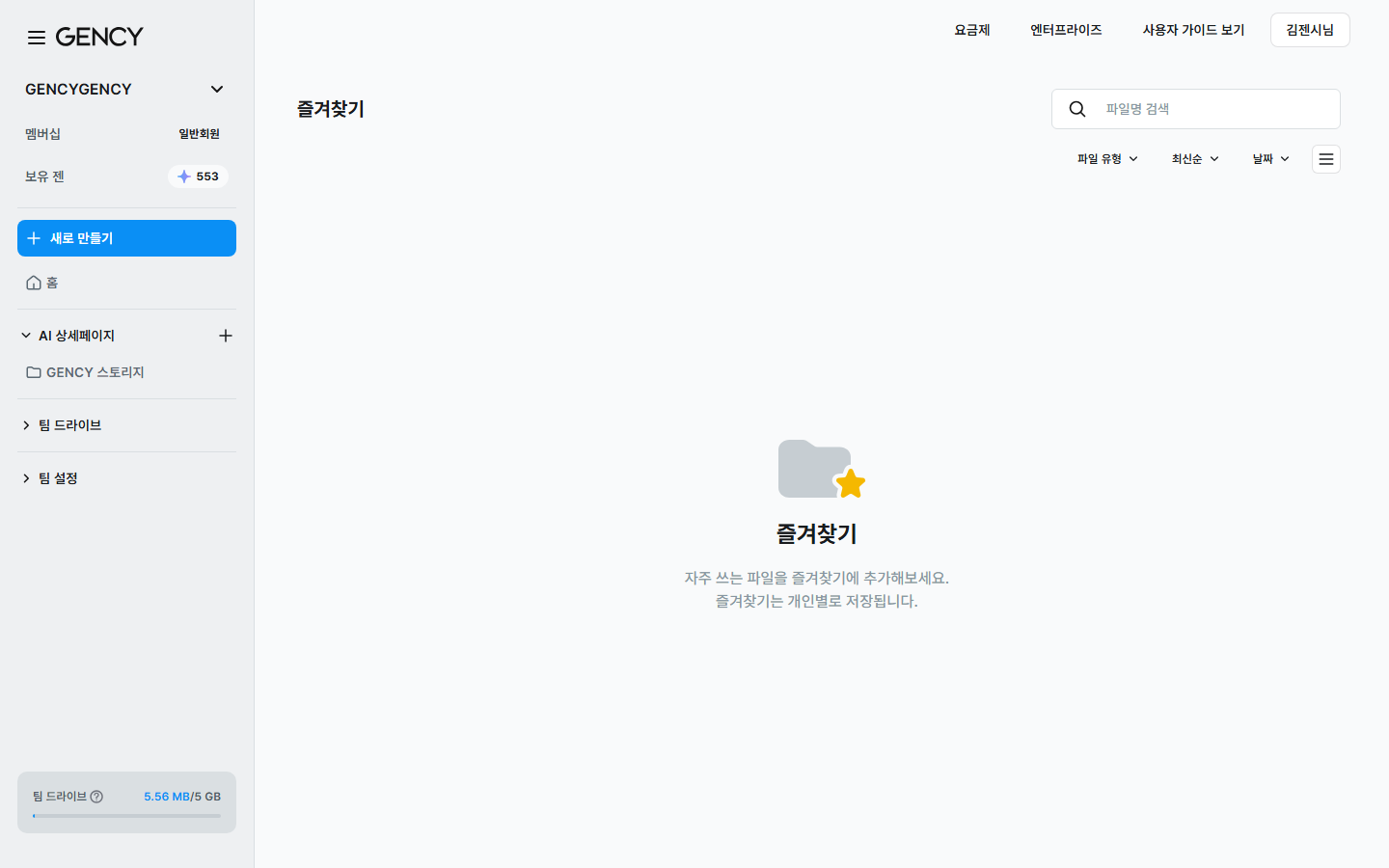Collapse the AI 상세페이지 section
Screen dimensions: 1389x868
[26, 336]
